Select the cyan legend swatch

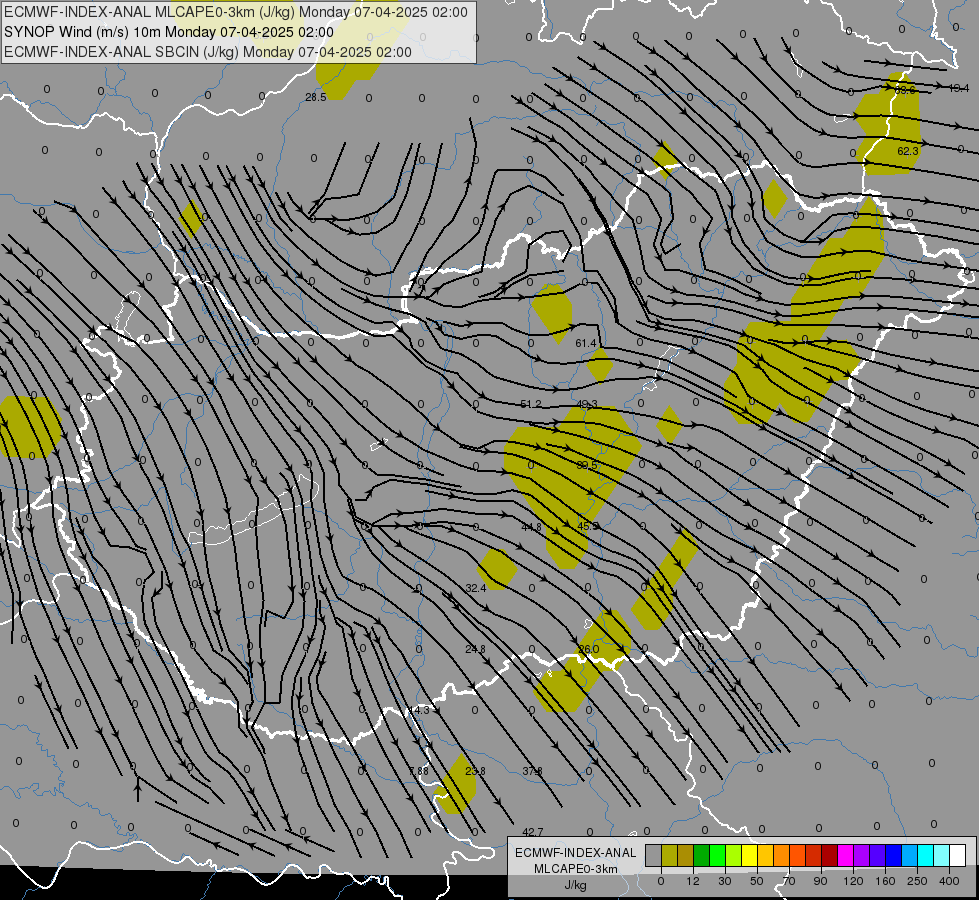pos(927,855)
